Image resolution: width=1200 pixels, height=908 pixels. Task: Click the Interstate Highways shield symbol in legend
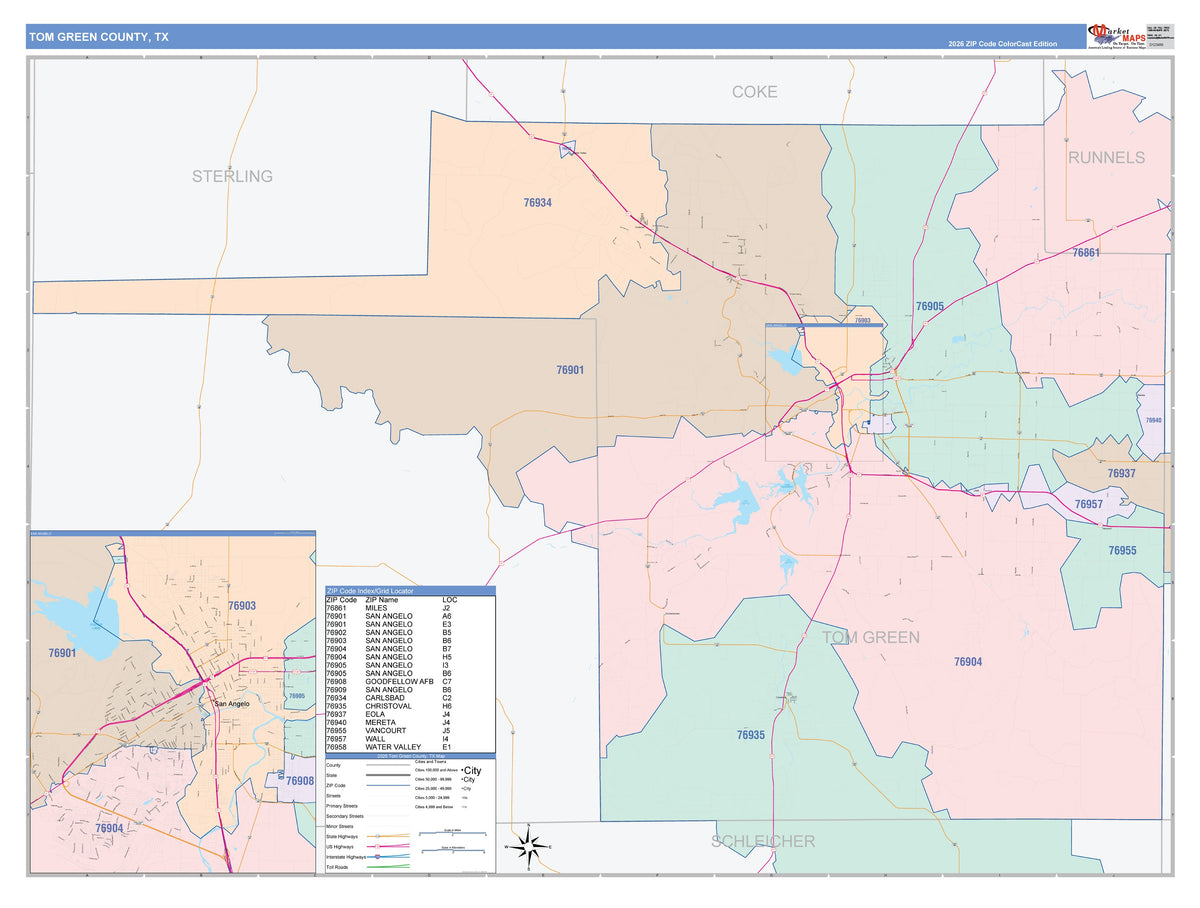[x=375, y=857]
